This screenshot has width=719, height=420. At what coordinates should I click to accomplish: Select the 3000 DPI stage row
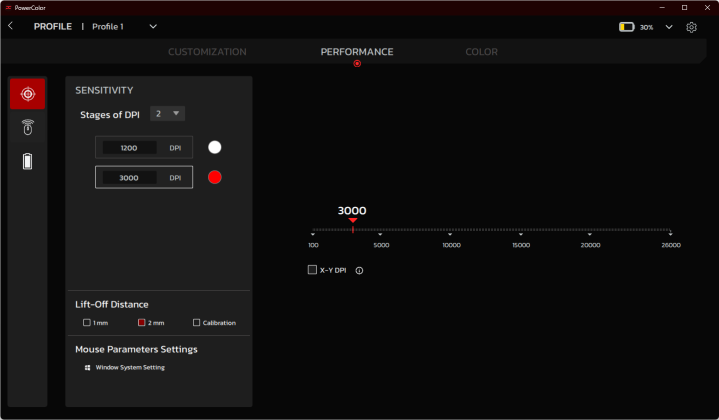point(144,177)
